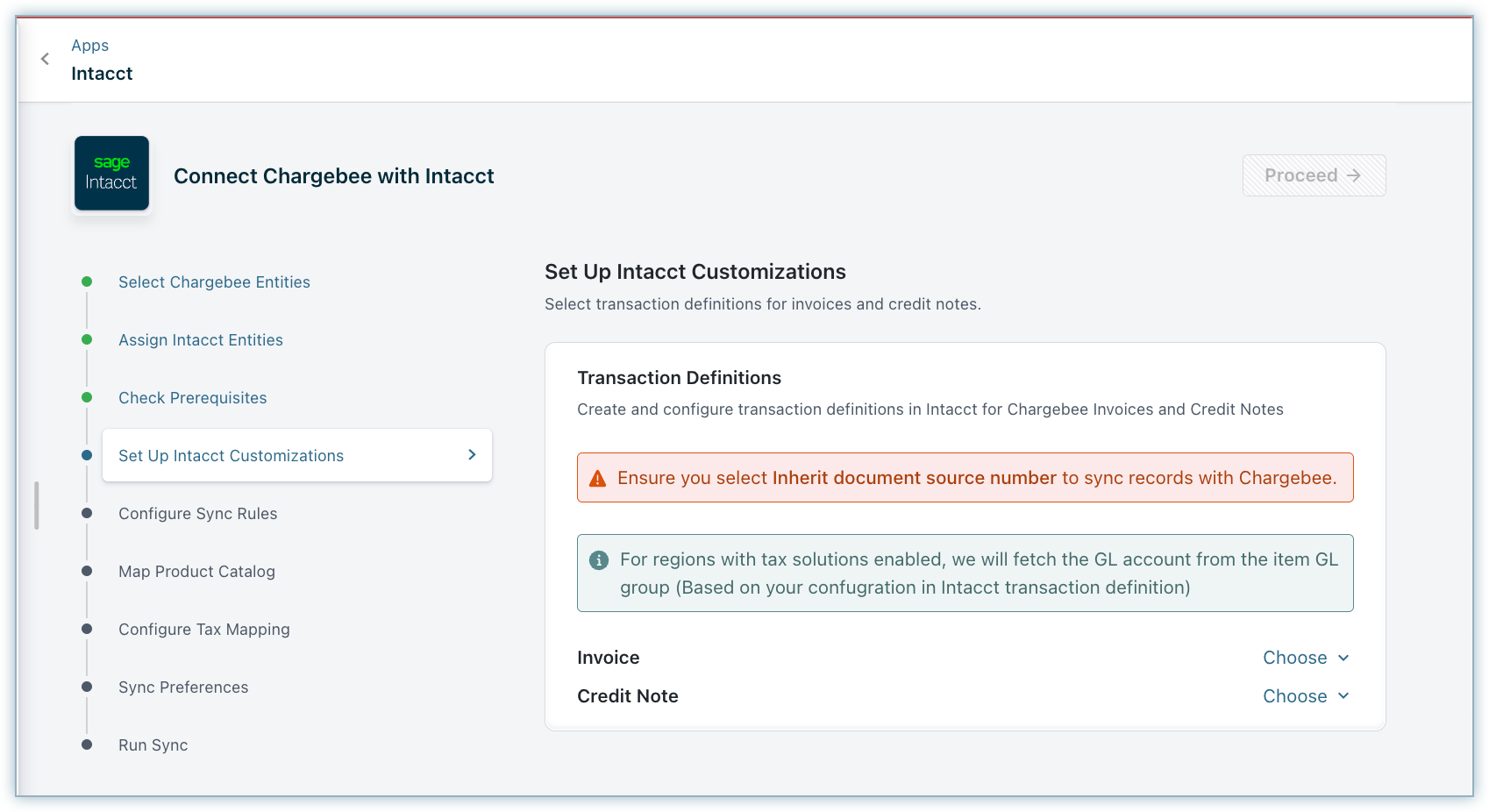The width and height of the screenshot is (1489, 812).
Task: Open the Invoice Choose dropdown
Action: (1305, 658)
